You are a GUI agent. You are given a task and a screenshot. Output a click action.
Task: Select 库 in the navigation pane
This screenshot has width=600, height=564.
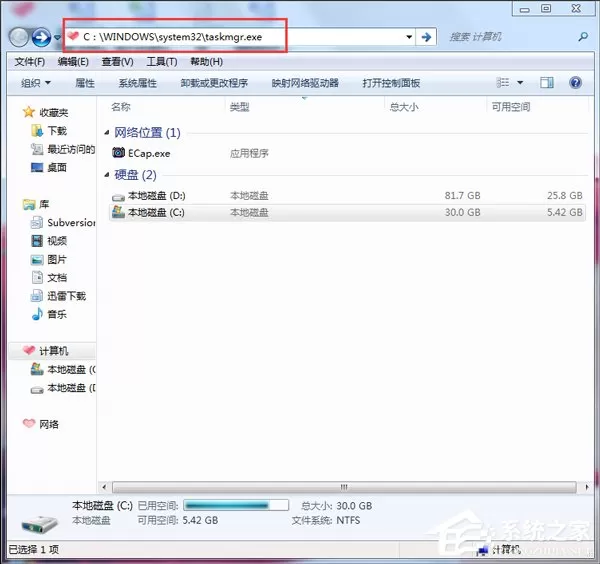[x=36, y=204]
